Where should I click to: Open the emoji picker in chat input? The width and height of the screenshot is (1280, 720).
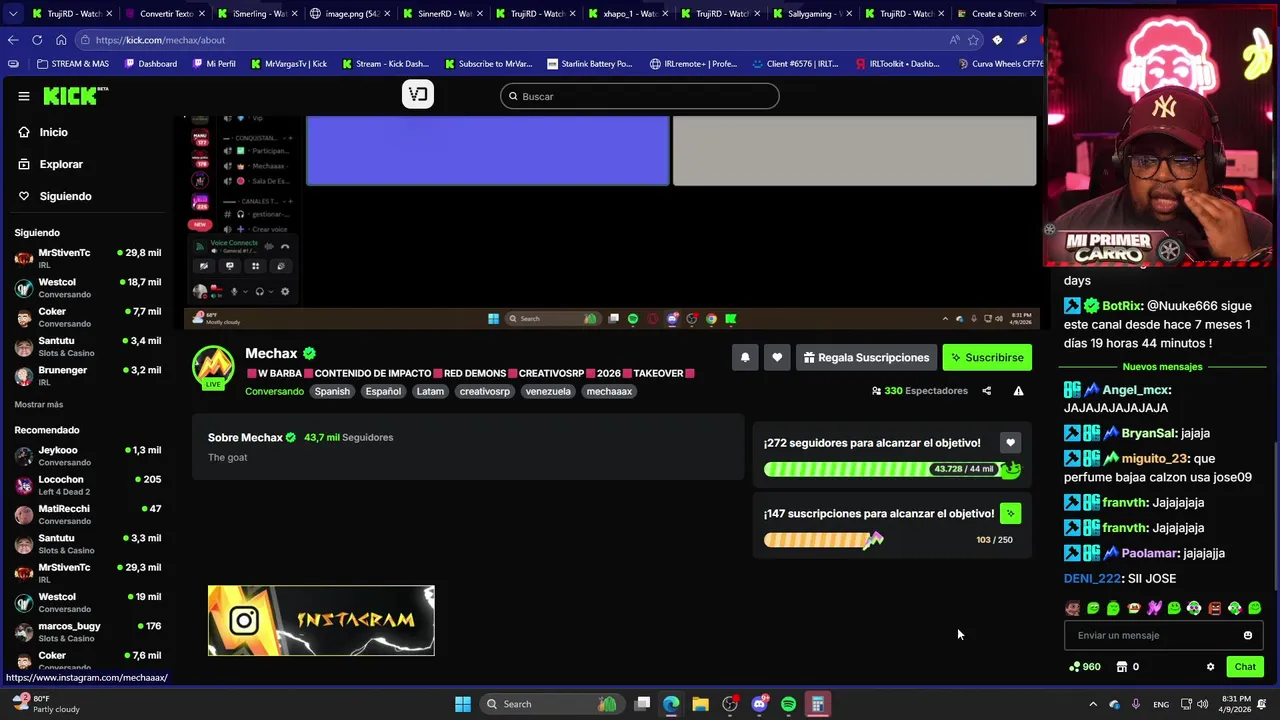(x=1248, y=635)
